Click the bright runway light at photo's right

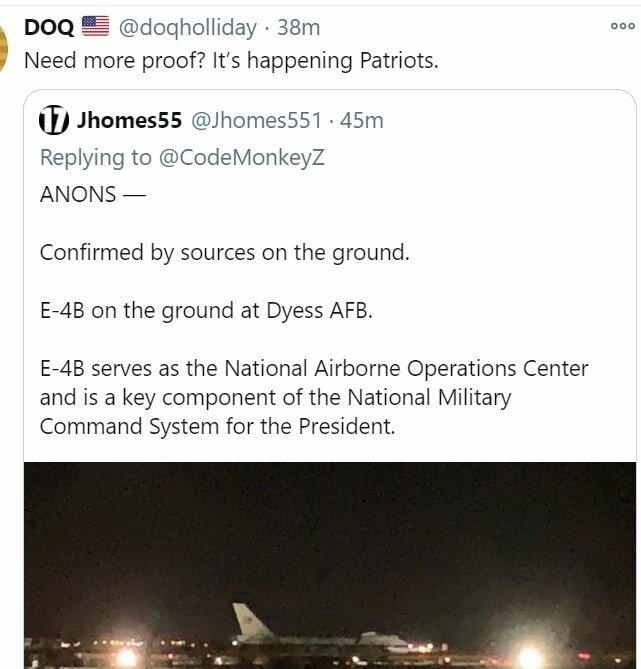point(530,657)
